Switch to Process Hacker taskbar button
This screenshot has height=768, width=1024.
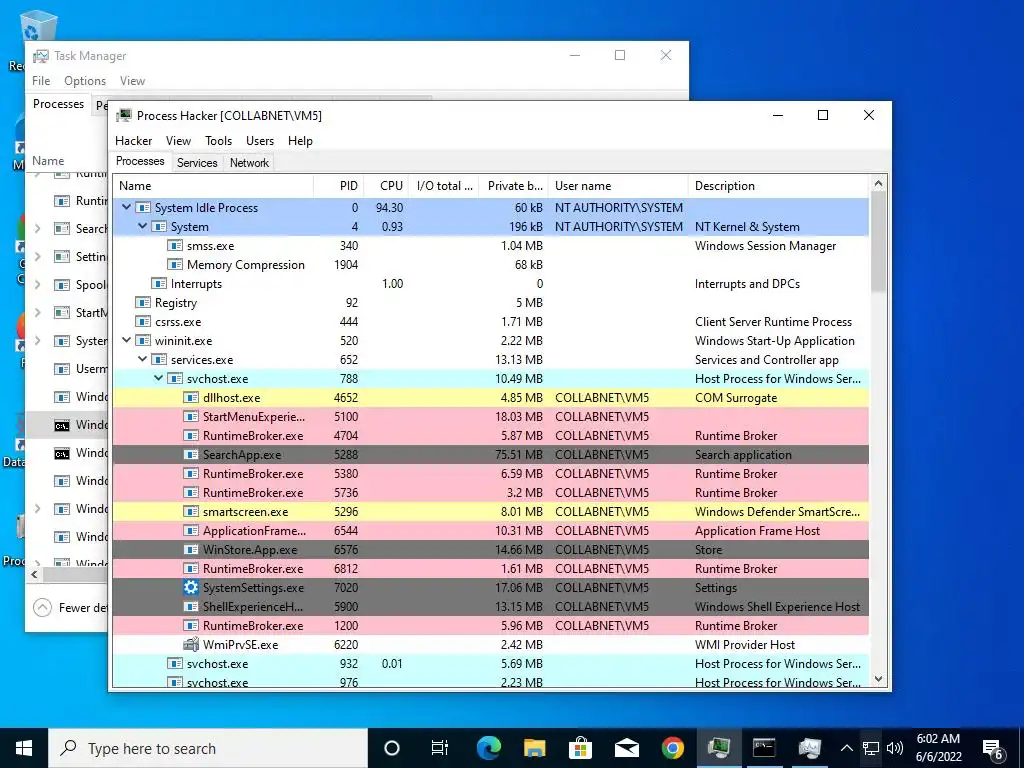[x=718, y=748]
